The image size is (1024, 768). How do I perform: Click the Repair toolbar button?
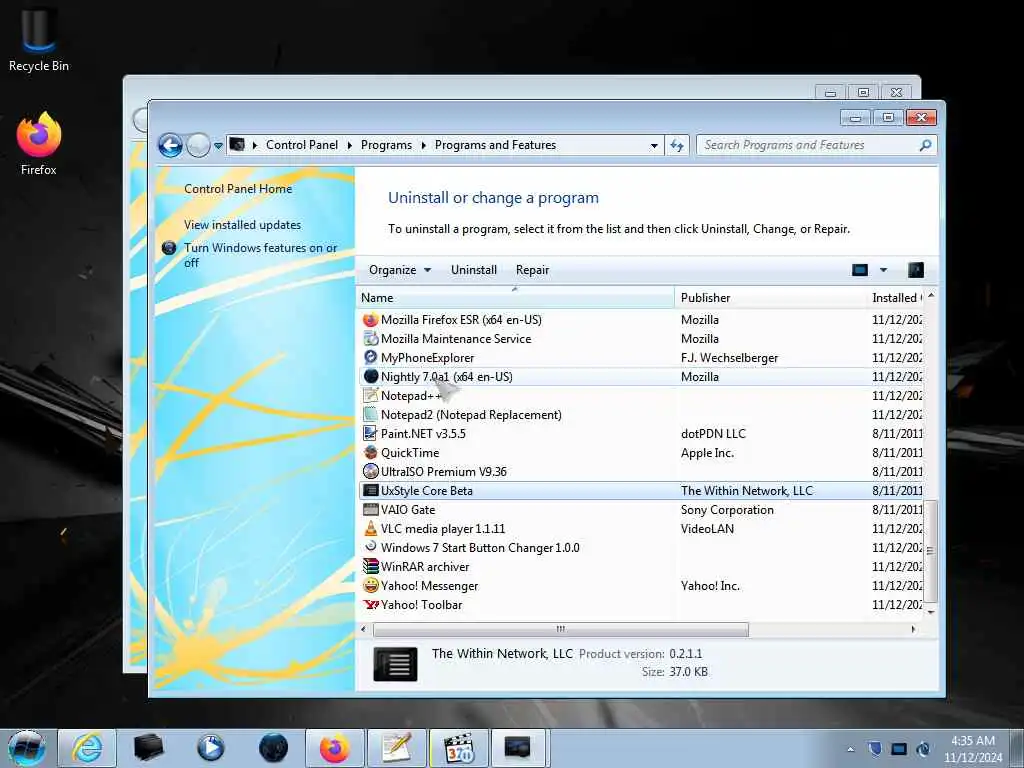point(532,270)
